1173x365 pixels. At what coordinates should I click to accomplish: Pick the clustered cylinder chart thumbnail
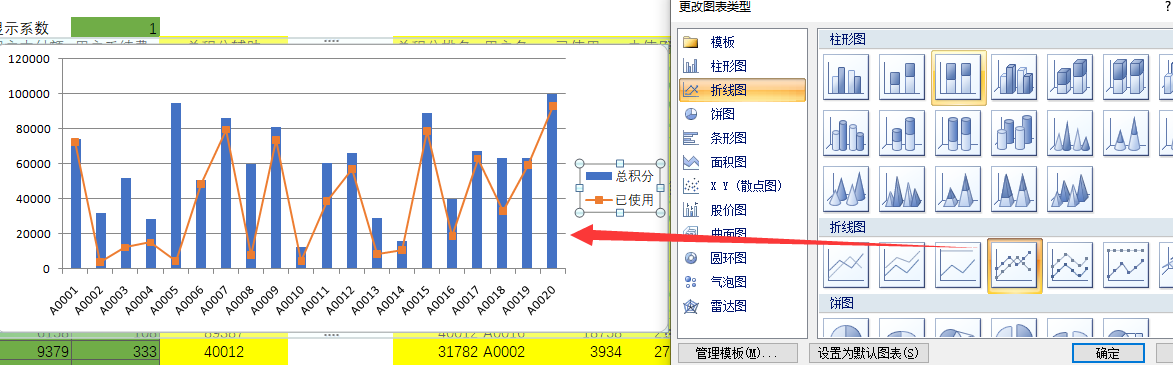pos(846,133)
